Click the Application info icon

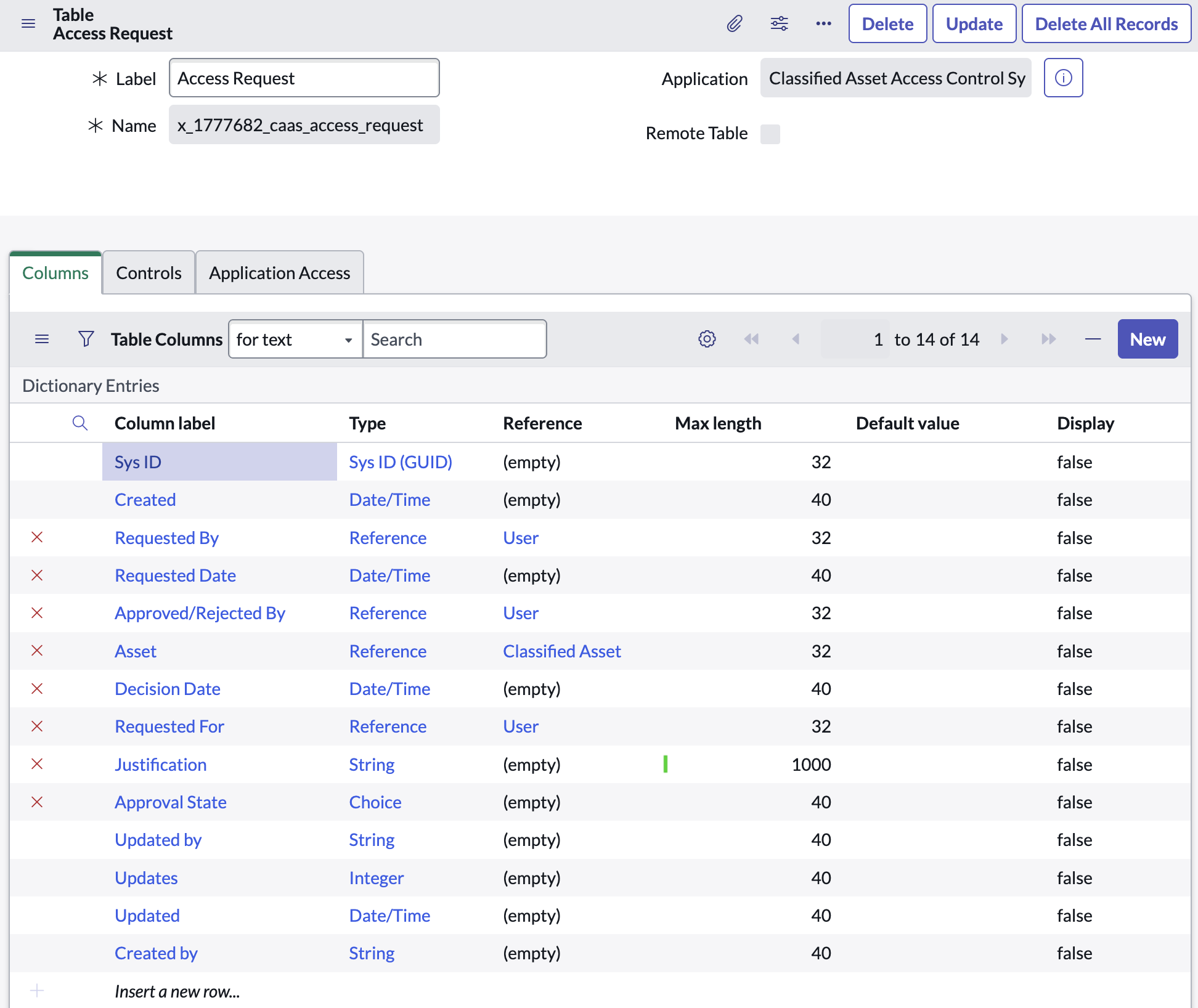[x=1063, y=78]
